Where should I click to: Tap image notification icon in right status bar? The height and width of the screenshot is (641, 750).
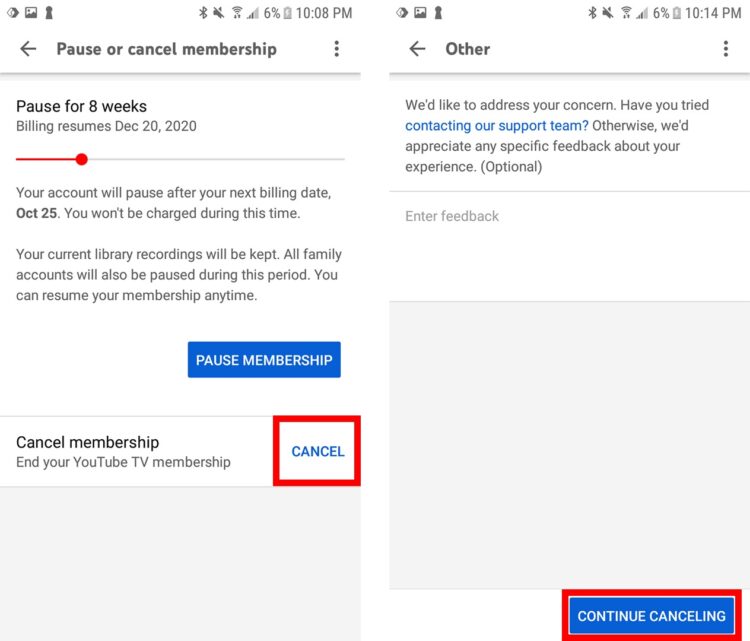point(420,12)
